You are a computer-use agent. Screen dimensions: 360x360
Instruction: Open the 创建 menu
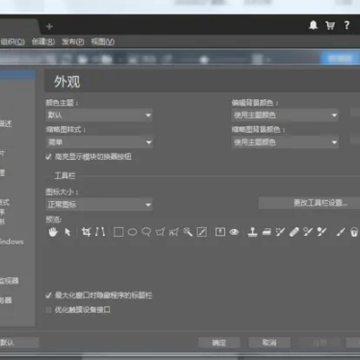pyautogui.click(x=43, y=42)
